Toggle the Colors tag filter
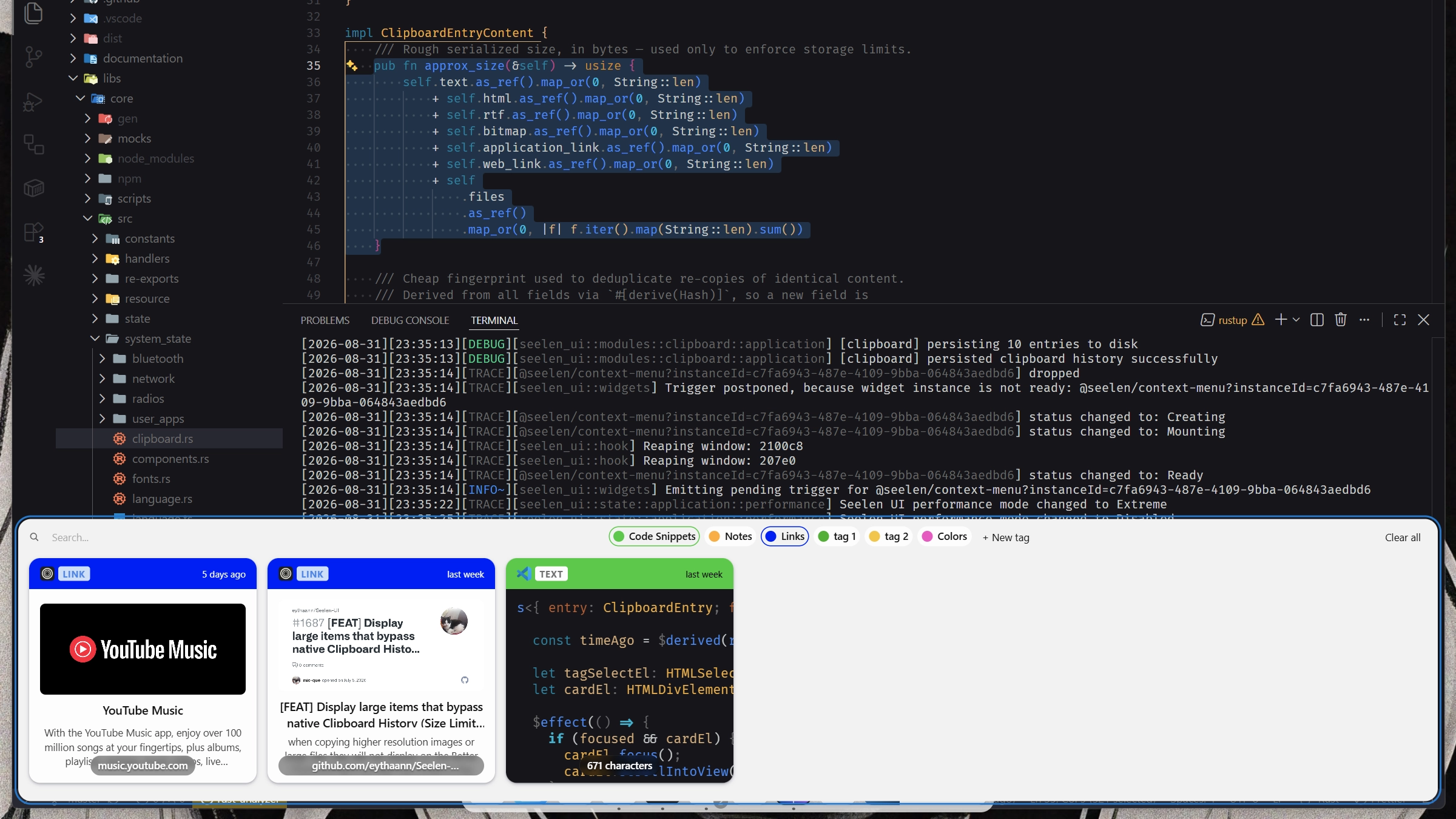The image size is (1456, 819). (945, 536)
